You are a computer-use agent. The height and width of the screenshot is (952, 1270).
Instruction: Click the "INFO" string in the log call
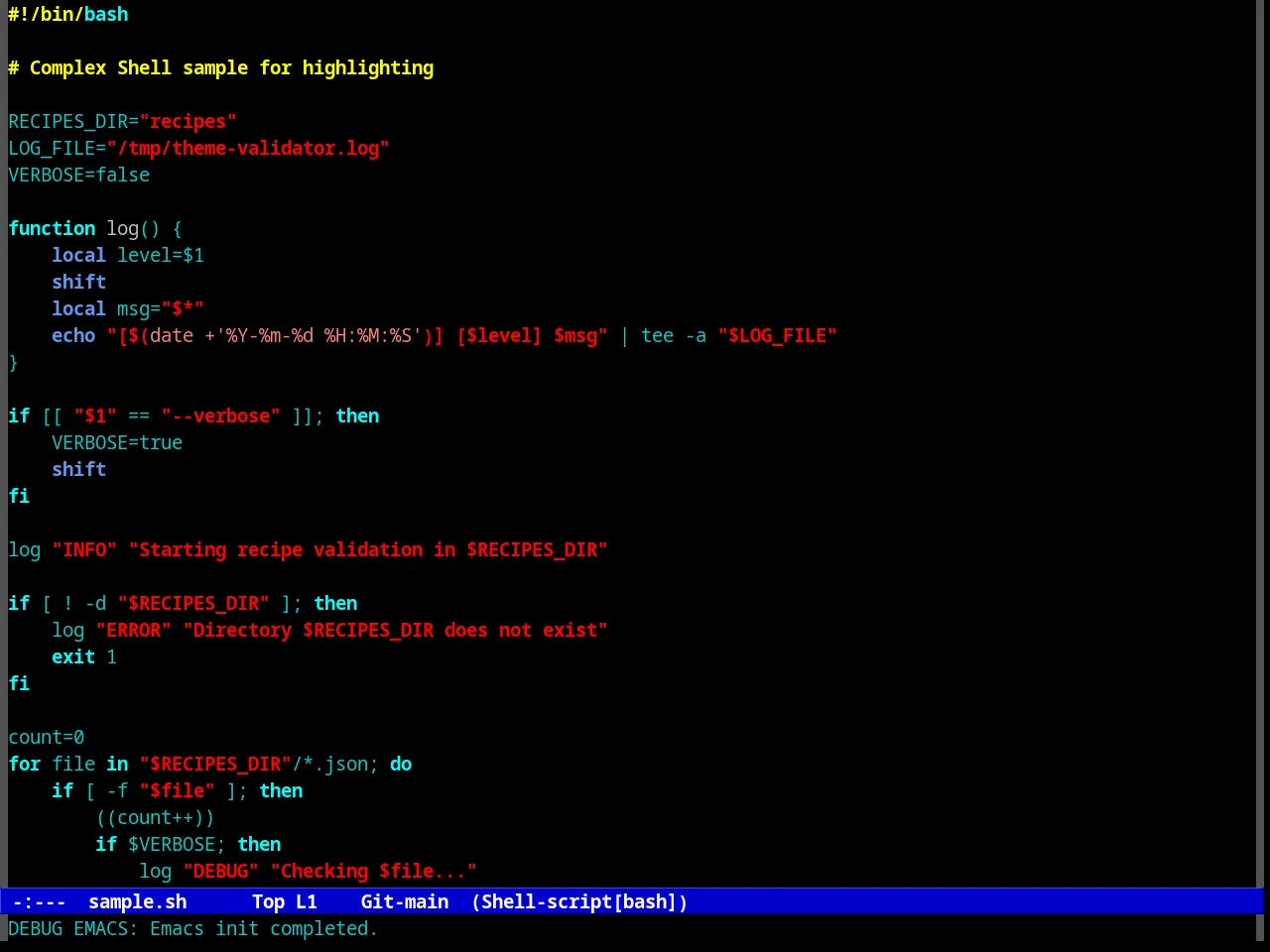[x=84, y=549]
